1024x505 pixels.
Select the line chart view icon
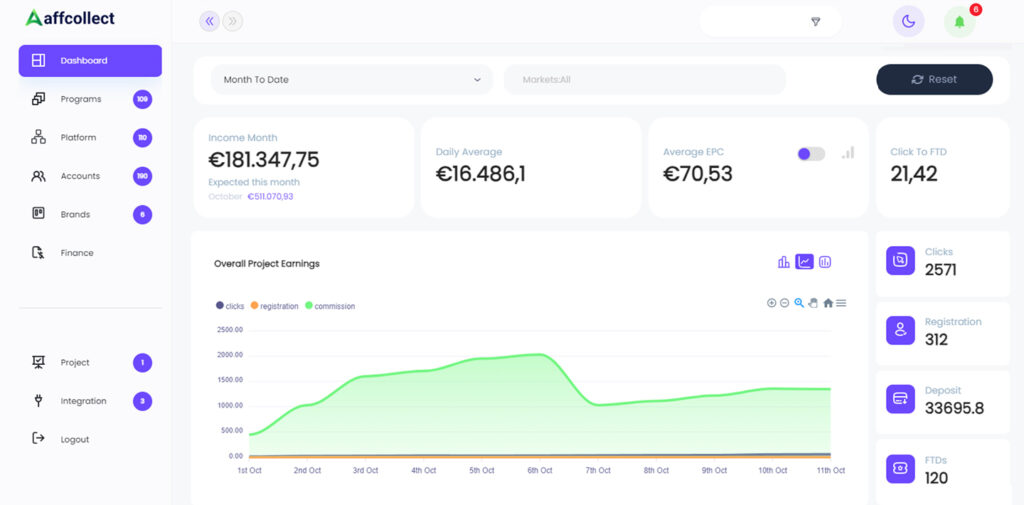coord(805,262)
